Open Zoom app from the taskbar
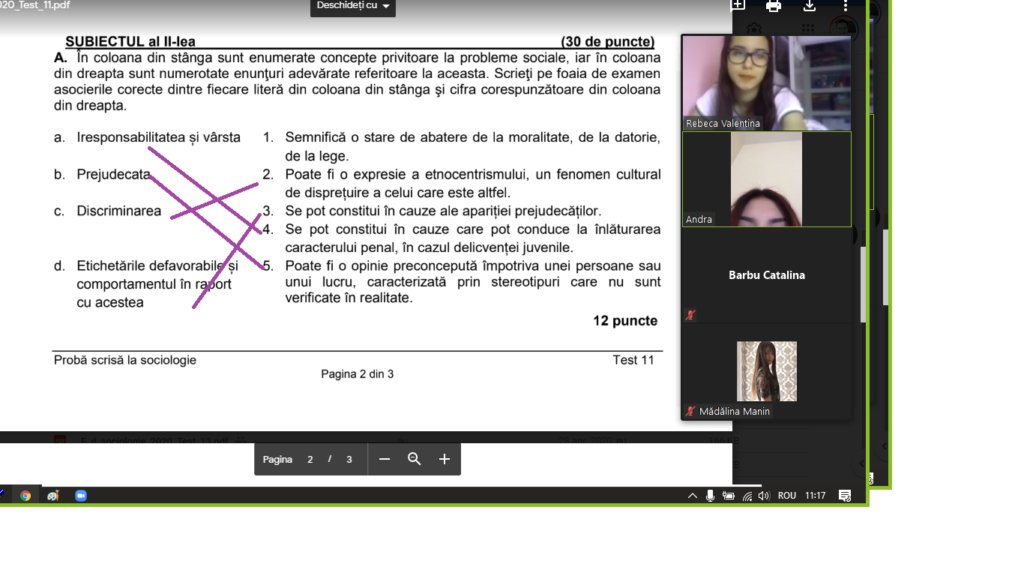This screenshot has width=1024, height=576. [x=81, y=495]
